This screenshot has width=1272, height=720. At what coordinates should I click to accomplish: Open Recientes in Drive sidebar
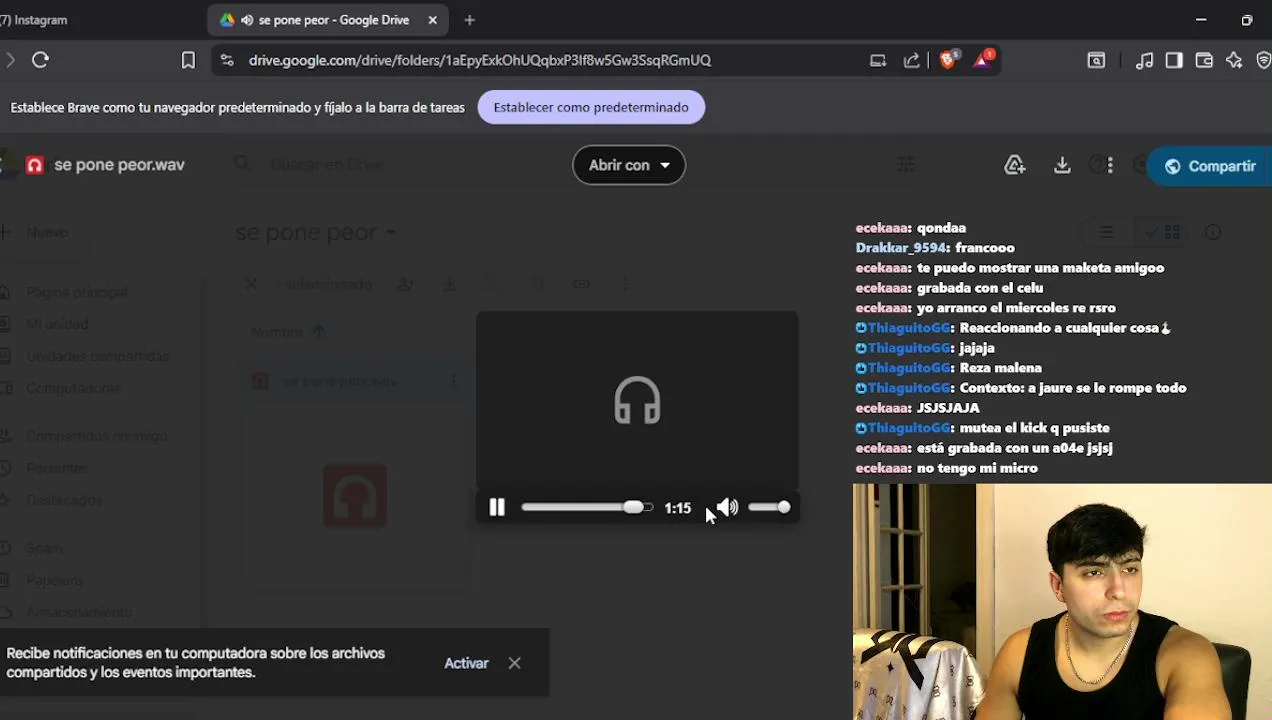[x=57, y=468]
